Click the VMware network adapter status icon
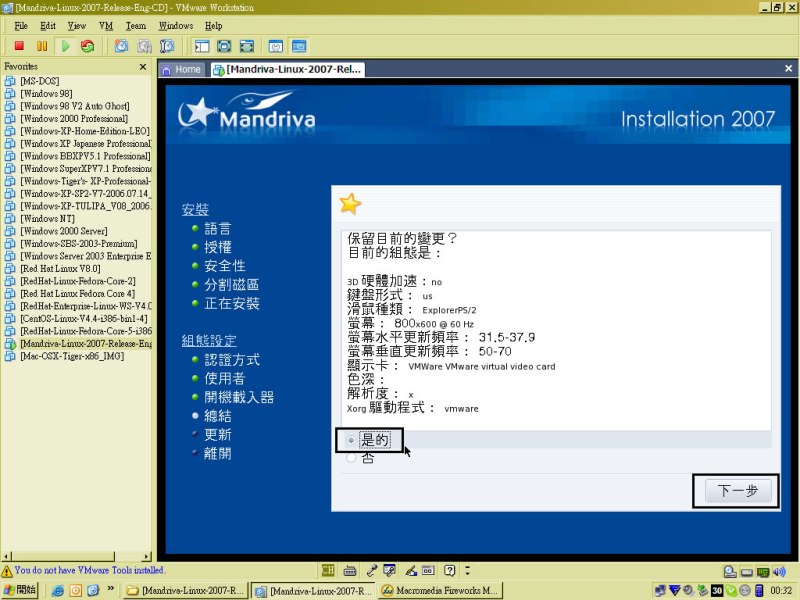The image size is (800, 600). [x=763, y=571]
